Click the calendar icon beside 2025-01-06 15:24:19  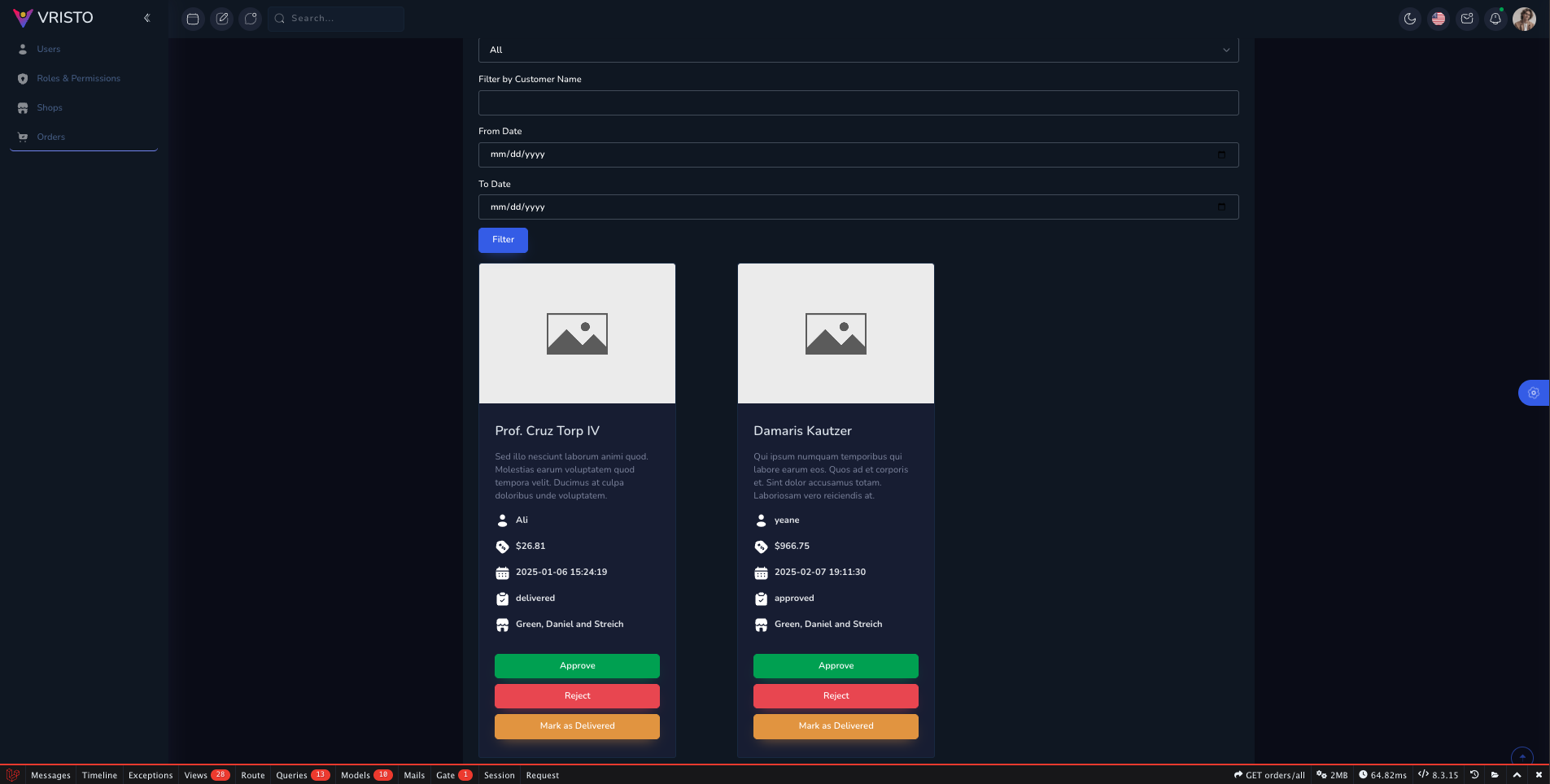pyautogui.click(x=502, y=573)
